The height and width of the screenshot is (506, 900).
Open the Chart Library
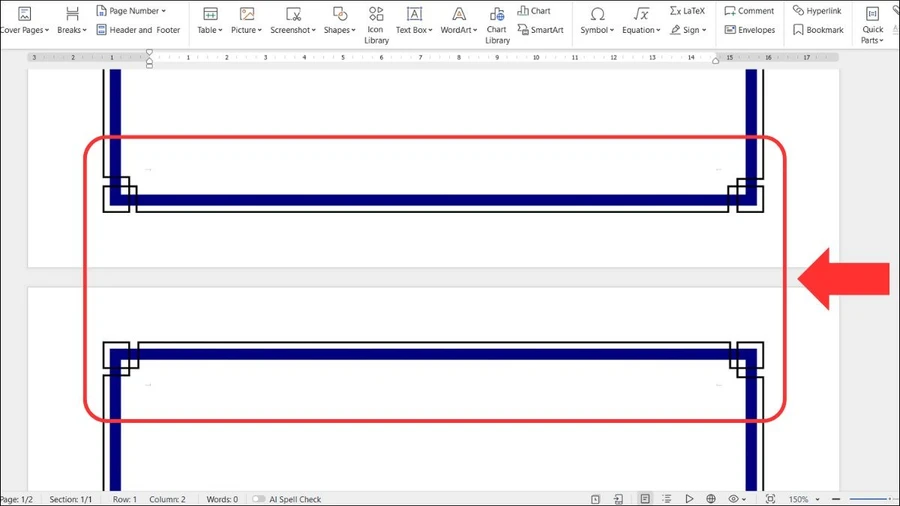coord(497,25)
